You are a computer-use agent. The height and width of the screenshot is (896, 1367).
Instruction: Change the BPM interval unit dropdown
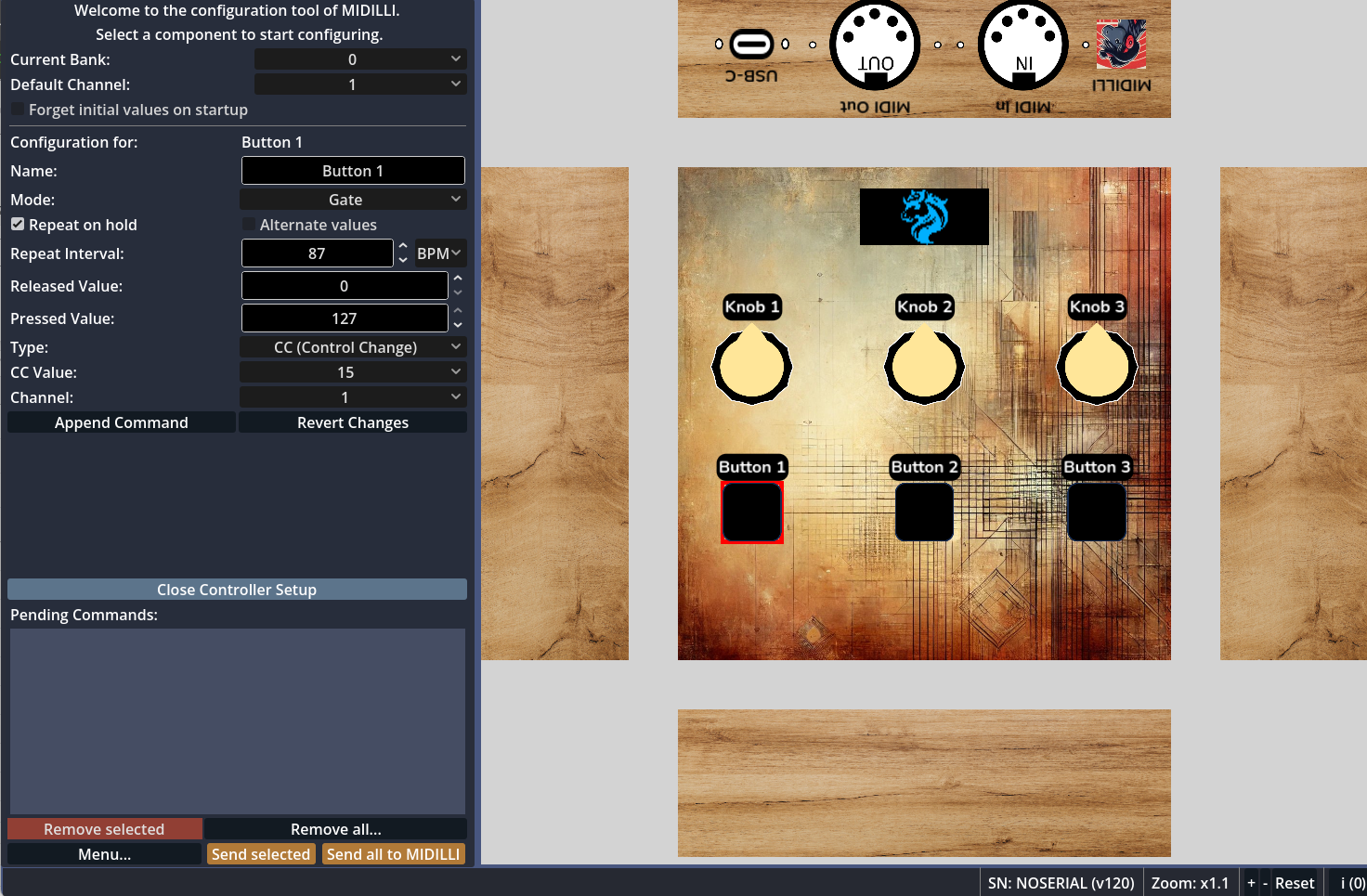coord(440,253)
